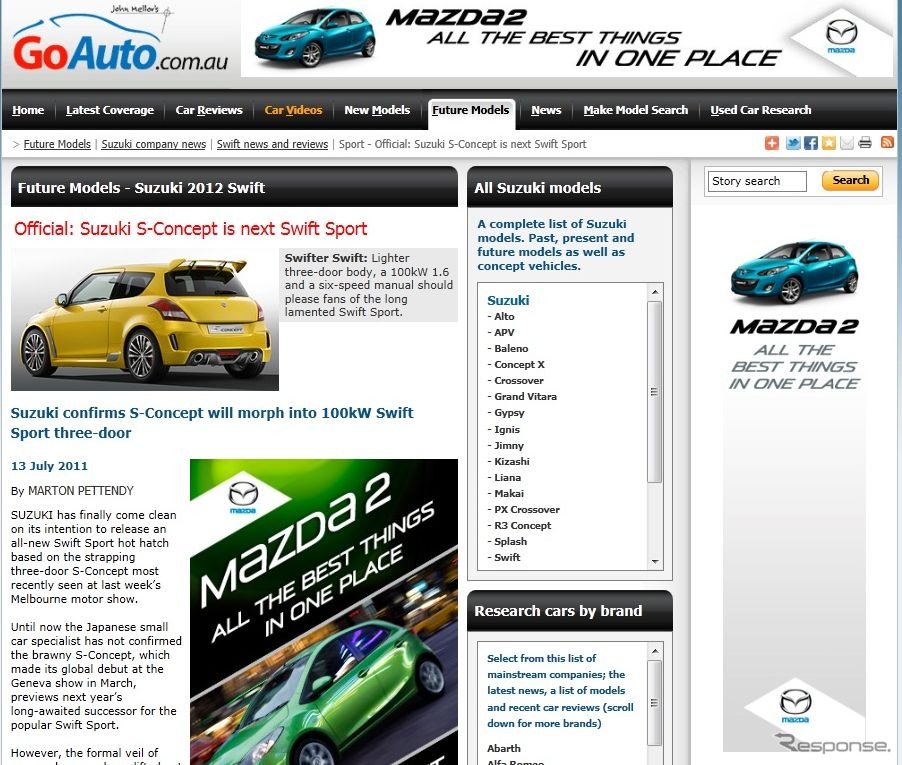Click the Suzuki models list scroll-down arrow

[x=655, y=561]
